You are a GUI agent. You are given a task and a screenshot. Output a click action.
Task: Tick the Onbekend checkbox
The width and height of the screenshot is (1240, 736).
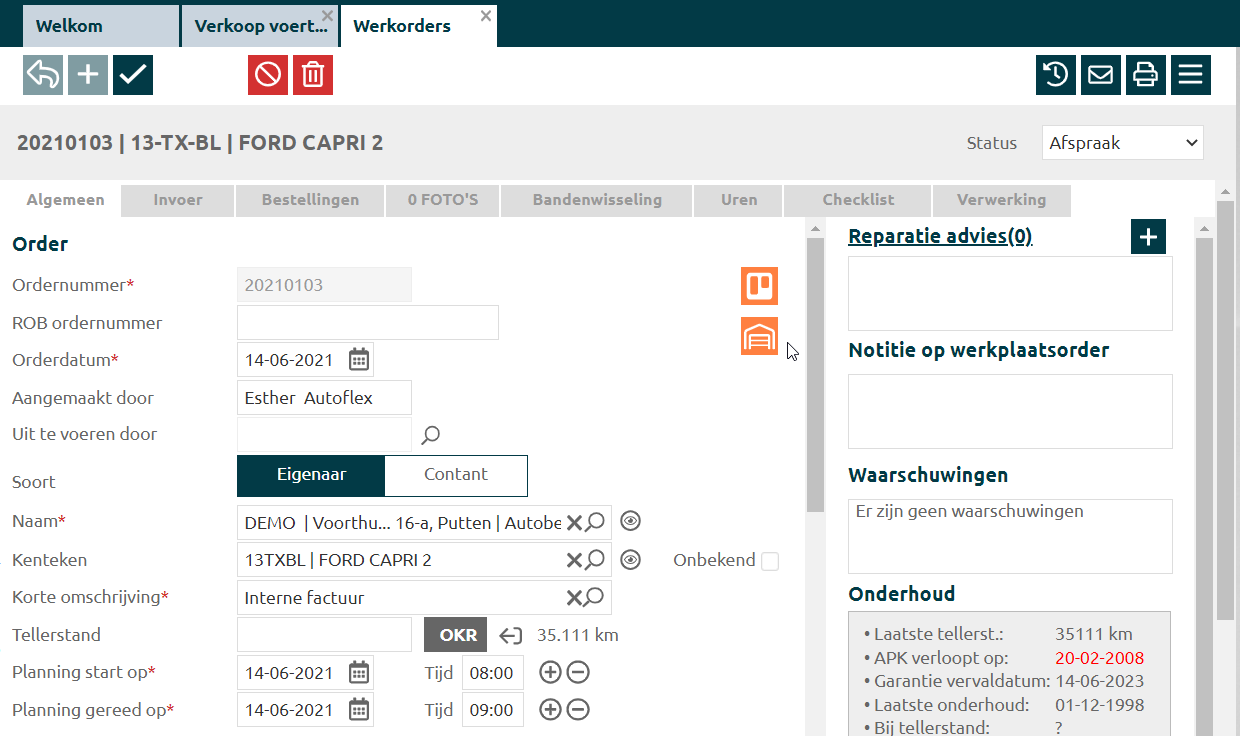point(770,561)
